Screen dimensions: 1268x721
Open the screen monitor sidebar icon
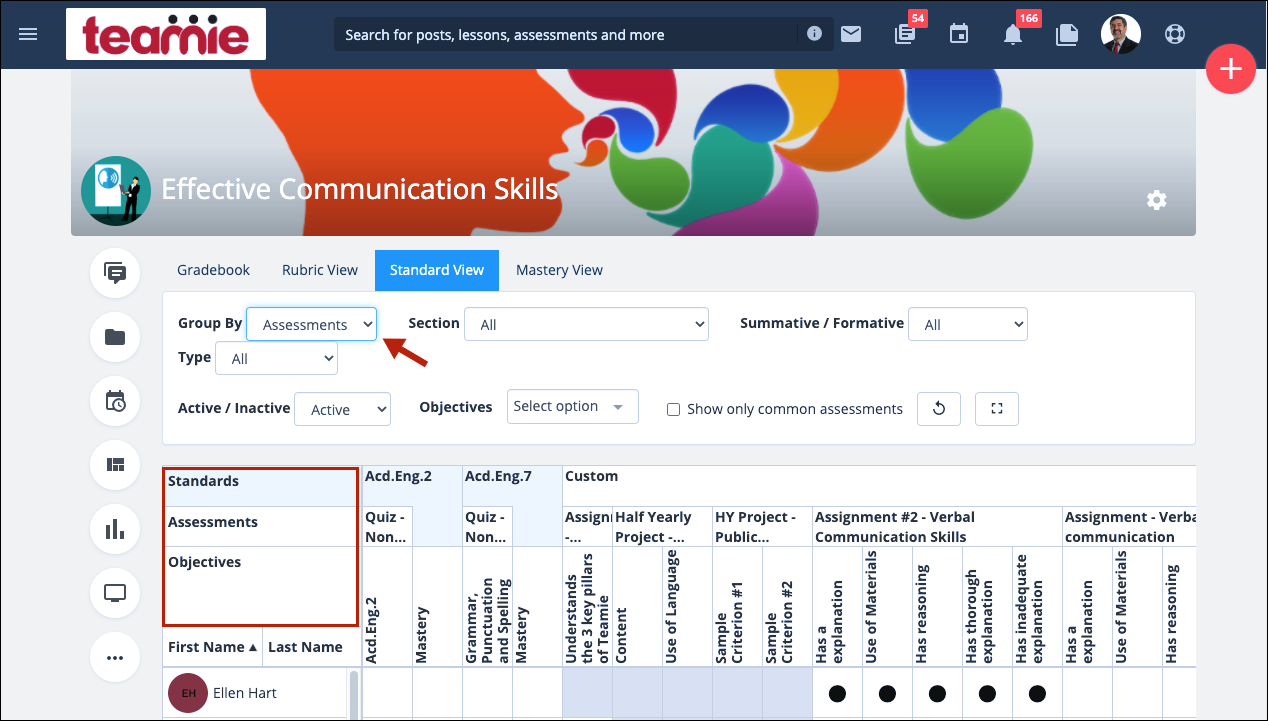click(x=115, y=593)
